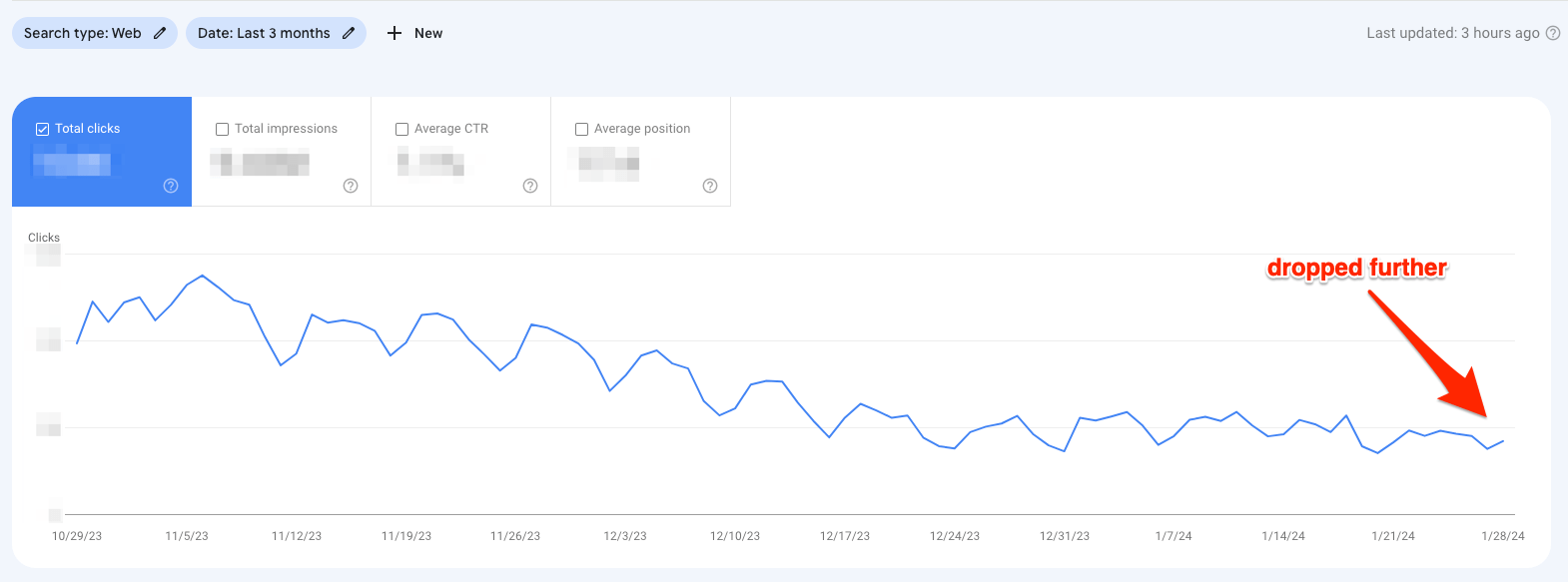The width and height of the screenshot is (1568, 582).
Task: Open help icon beside Last updated
Action: [1553, 33]
